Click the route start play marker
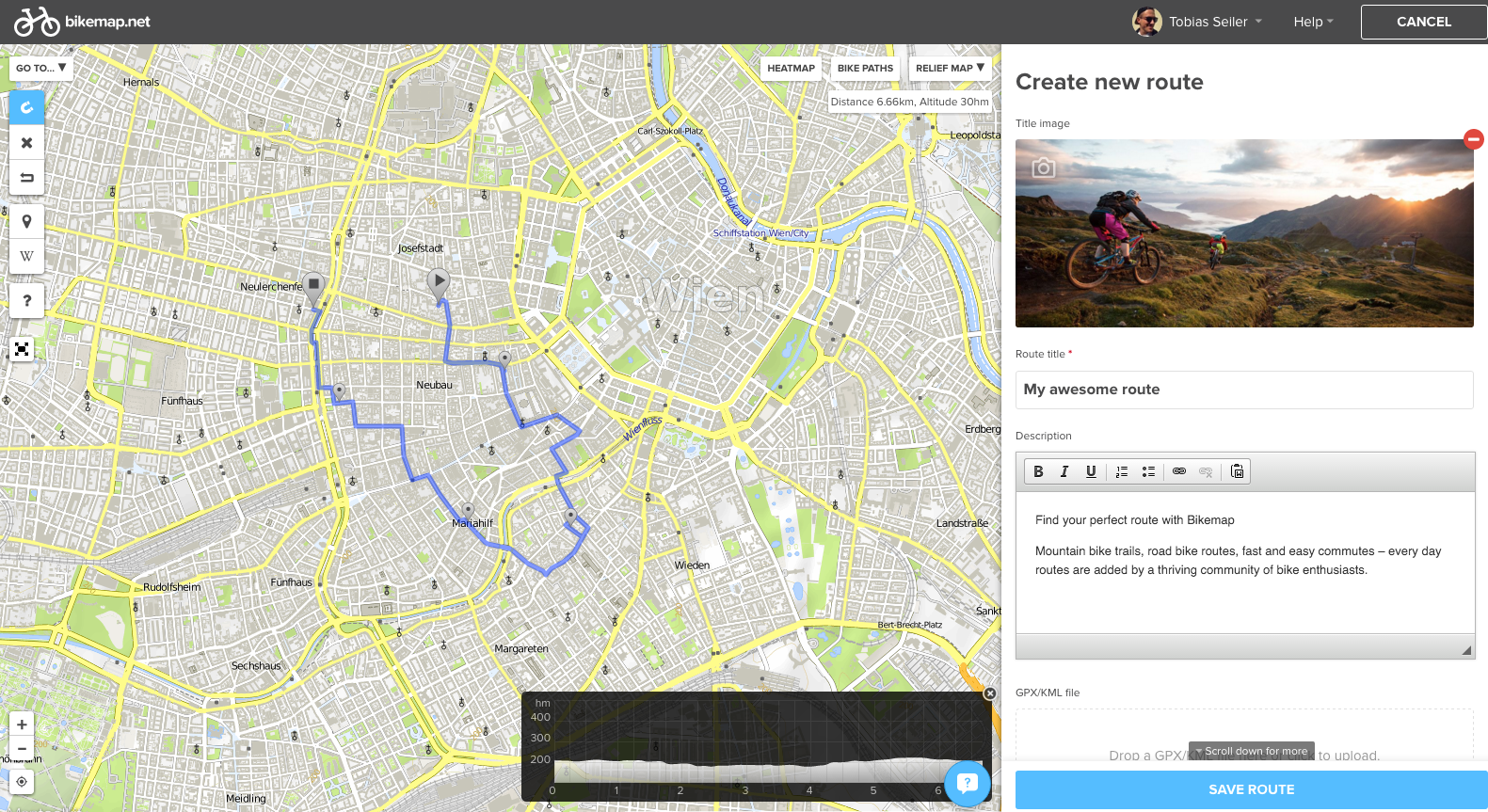Image resolution: width=1488 pixels, height=812 pixels. click(x=438, y=284)
